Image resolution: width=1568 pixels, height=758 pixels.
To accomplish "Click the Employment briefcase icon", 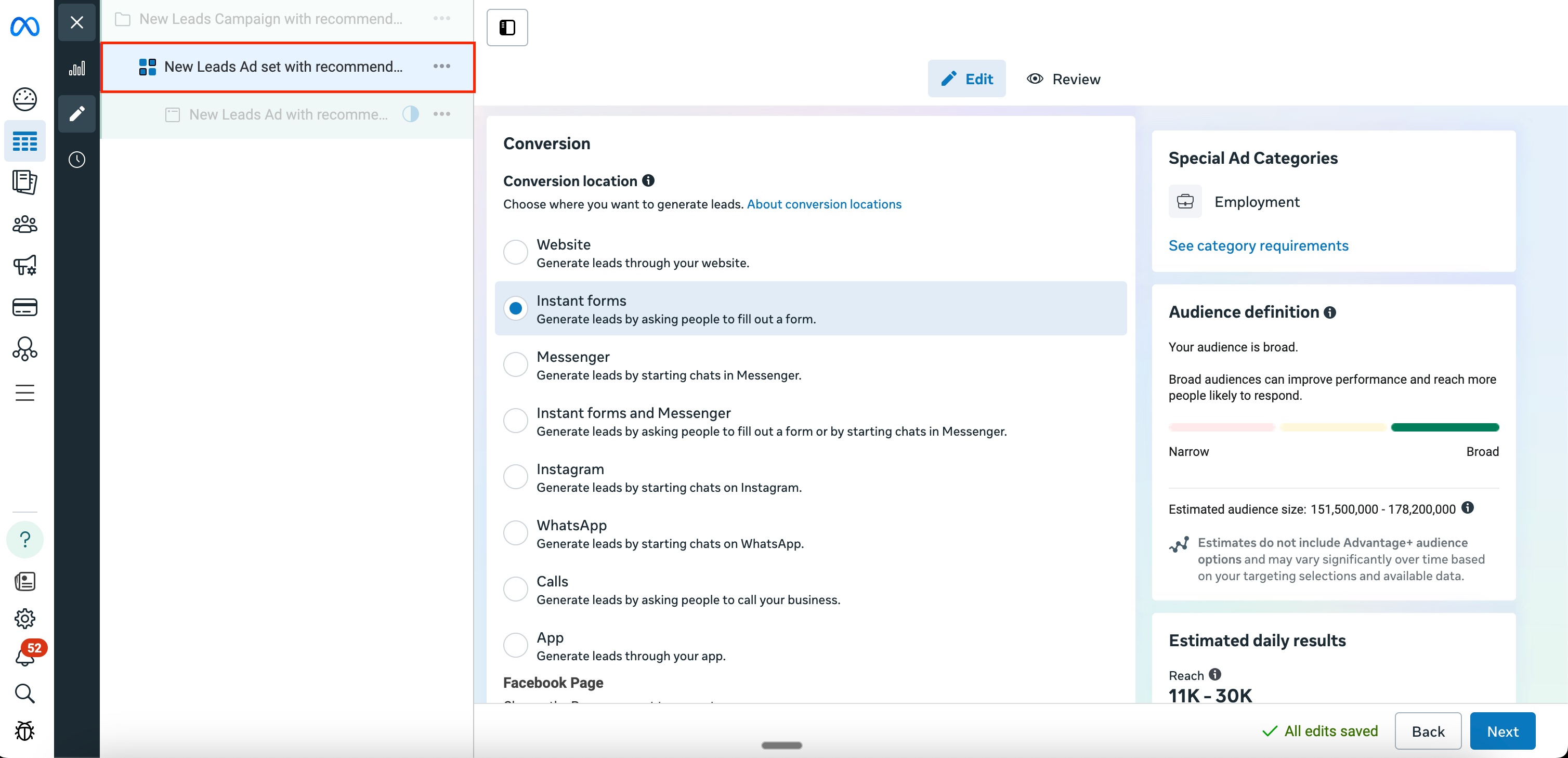I will [x=1185, y=202].
